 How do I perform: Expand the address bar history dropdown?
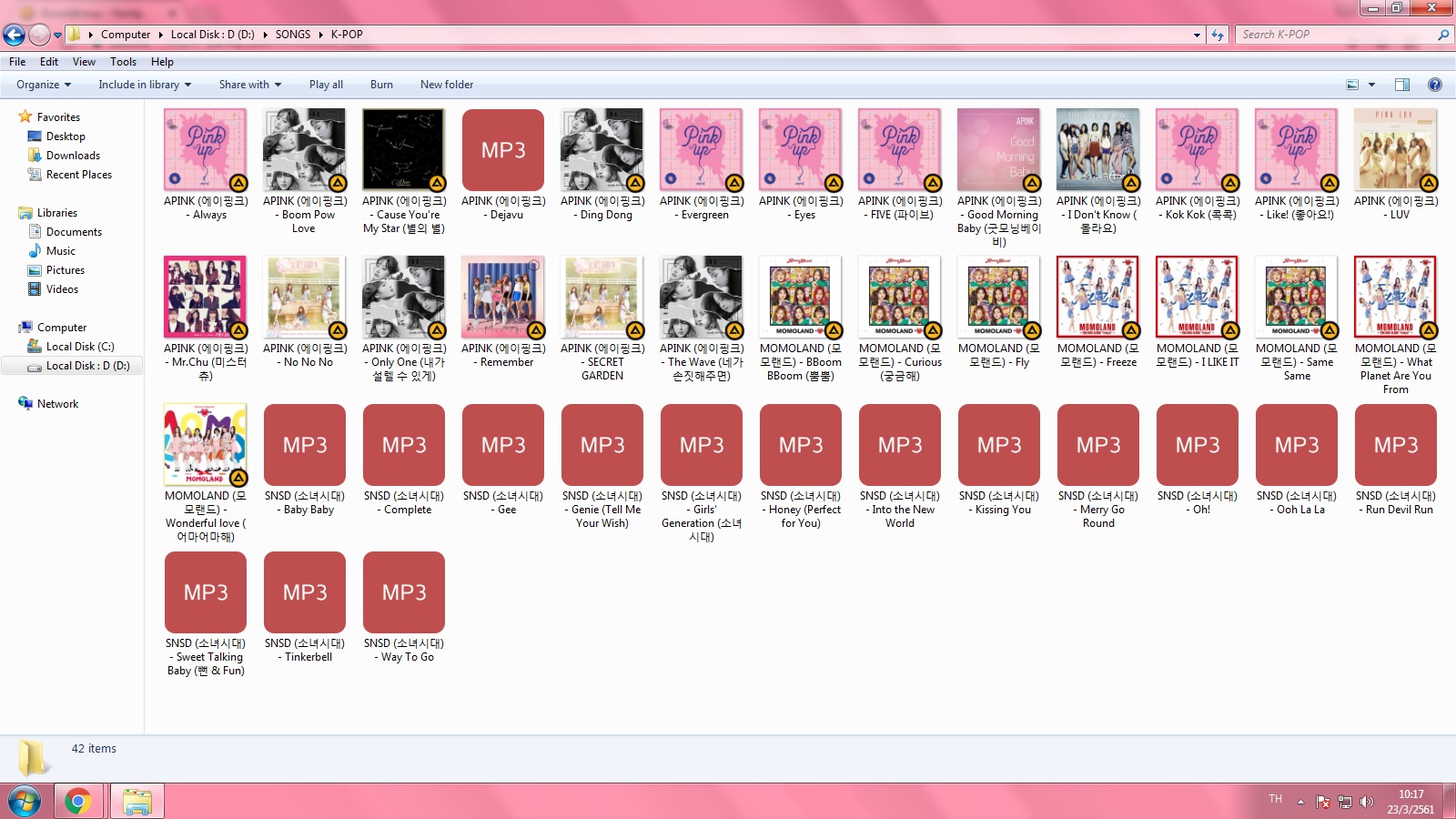pyautogui.click(x=1197, y=35)
